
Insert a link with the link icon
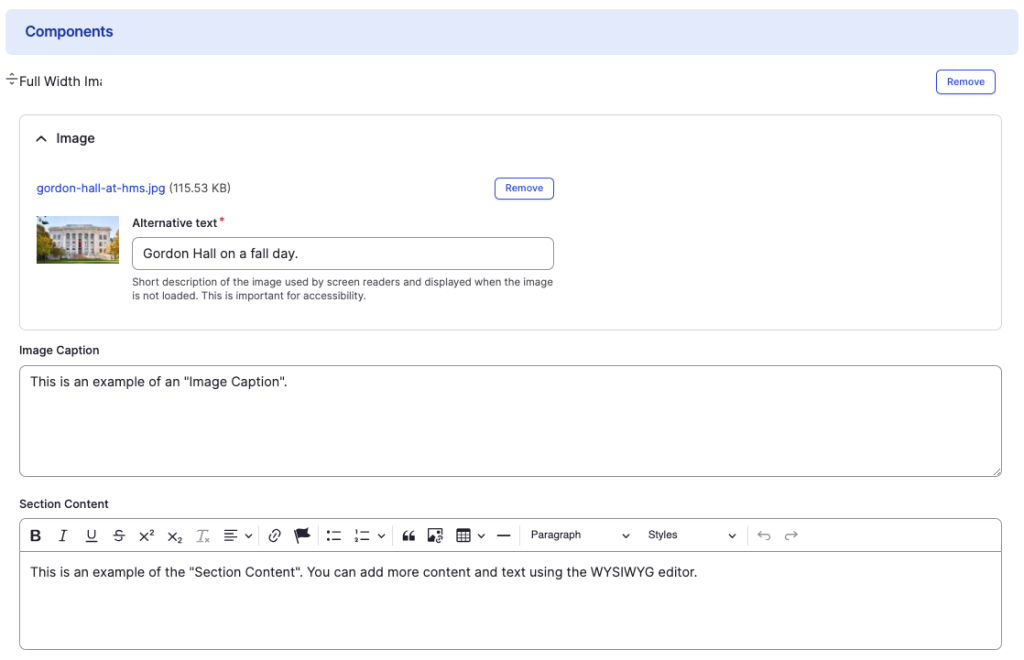click(x=274, y=536)
